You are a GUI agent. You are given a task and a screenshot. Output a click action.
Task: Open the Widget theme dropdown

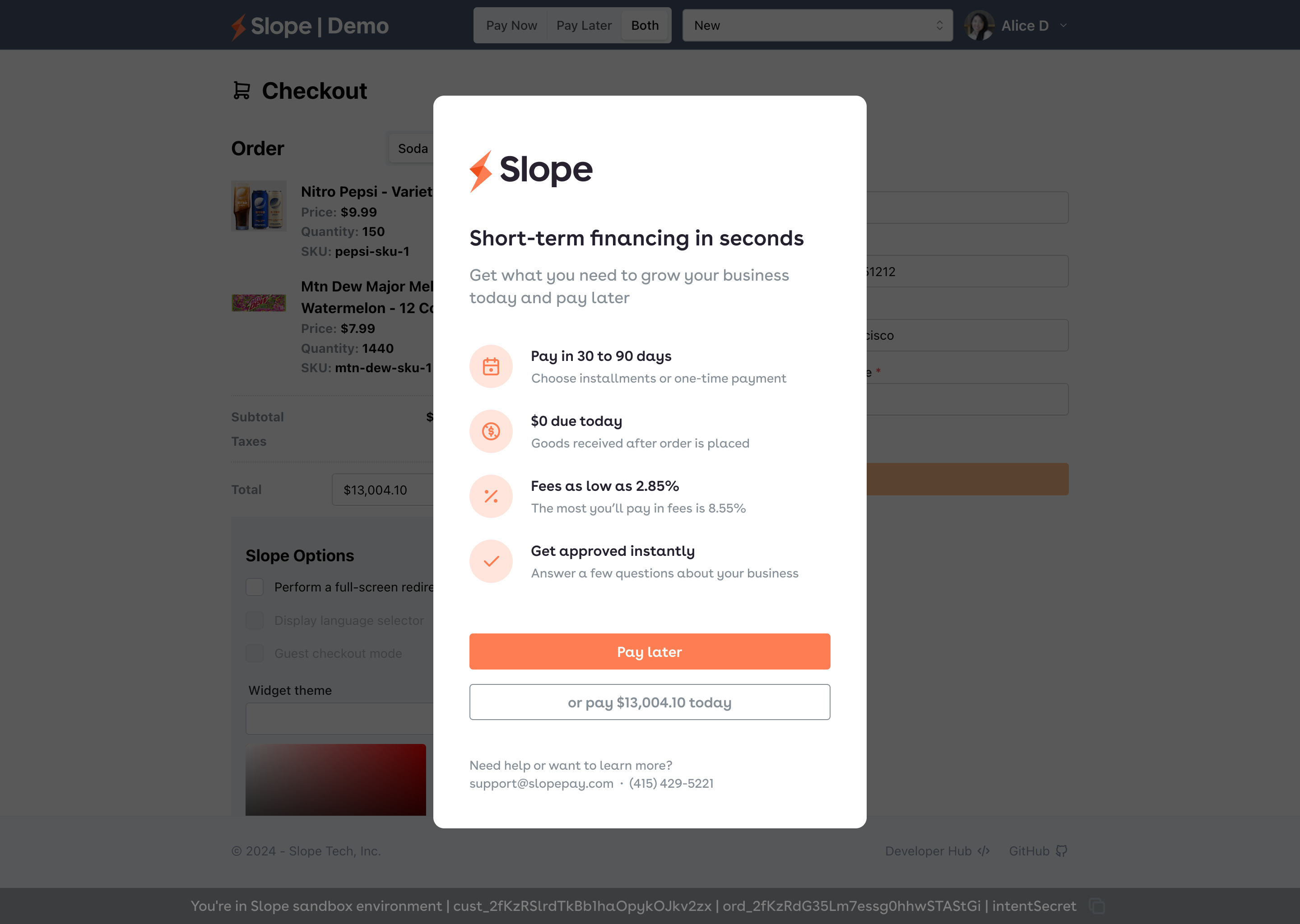[339, 719]
